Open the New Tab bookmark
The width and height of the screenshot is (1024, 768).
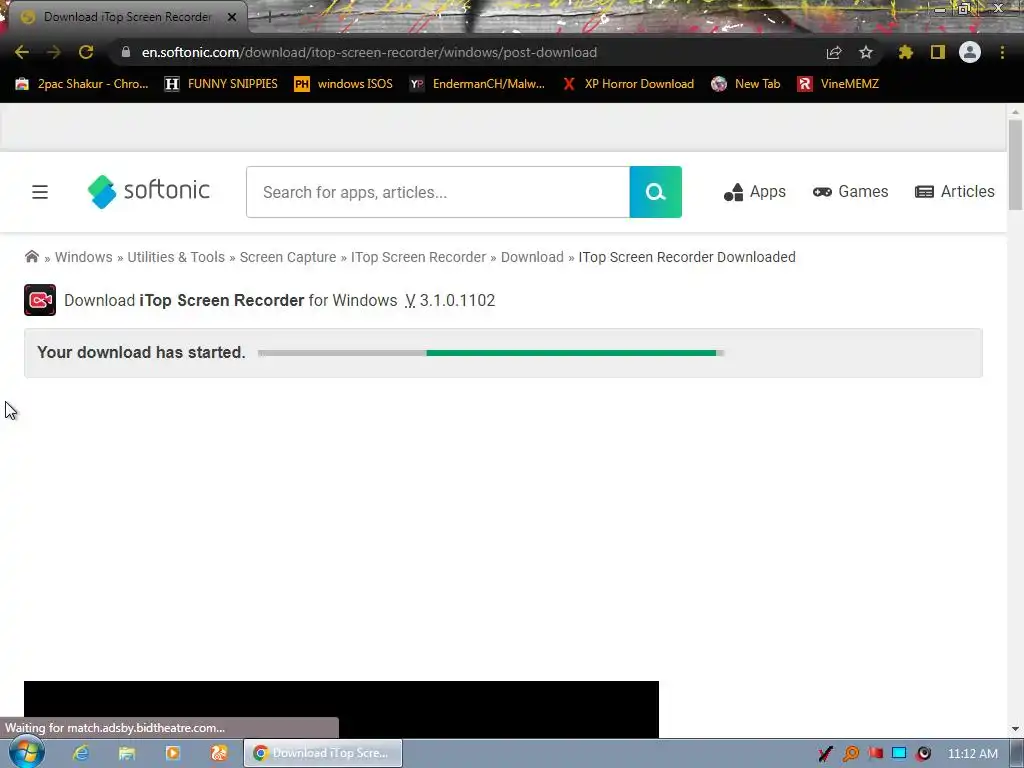746,84
